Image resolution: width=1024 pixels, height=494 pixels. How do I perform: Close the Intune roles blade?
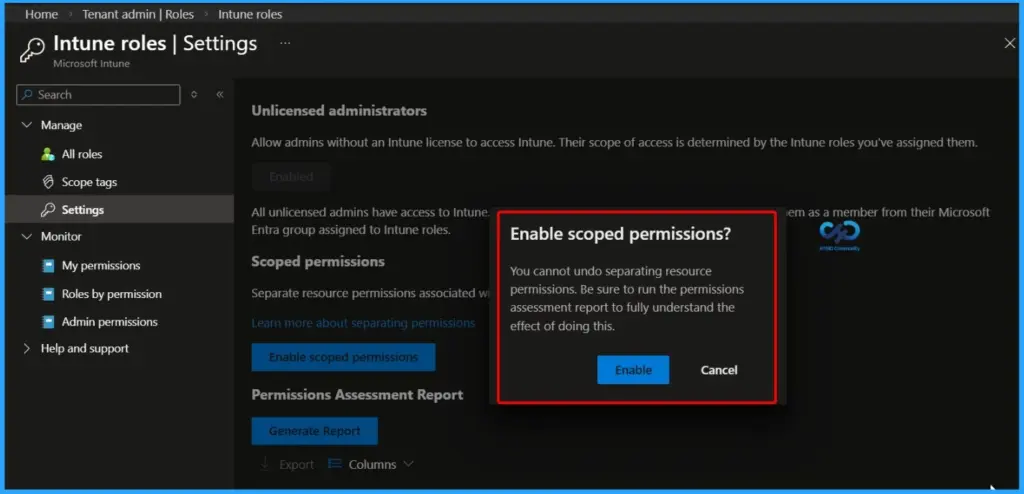click(1009, 43)
